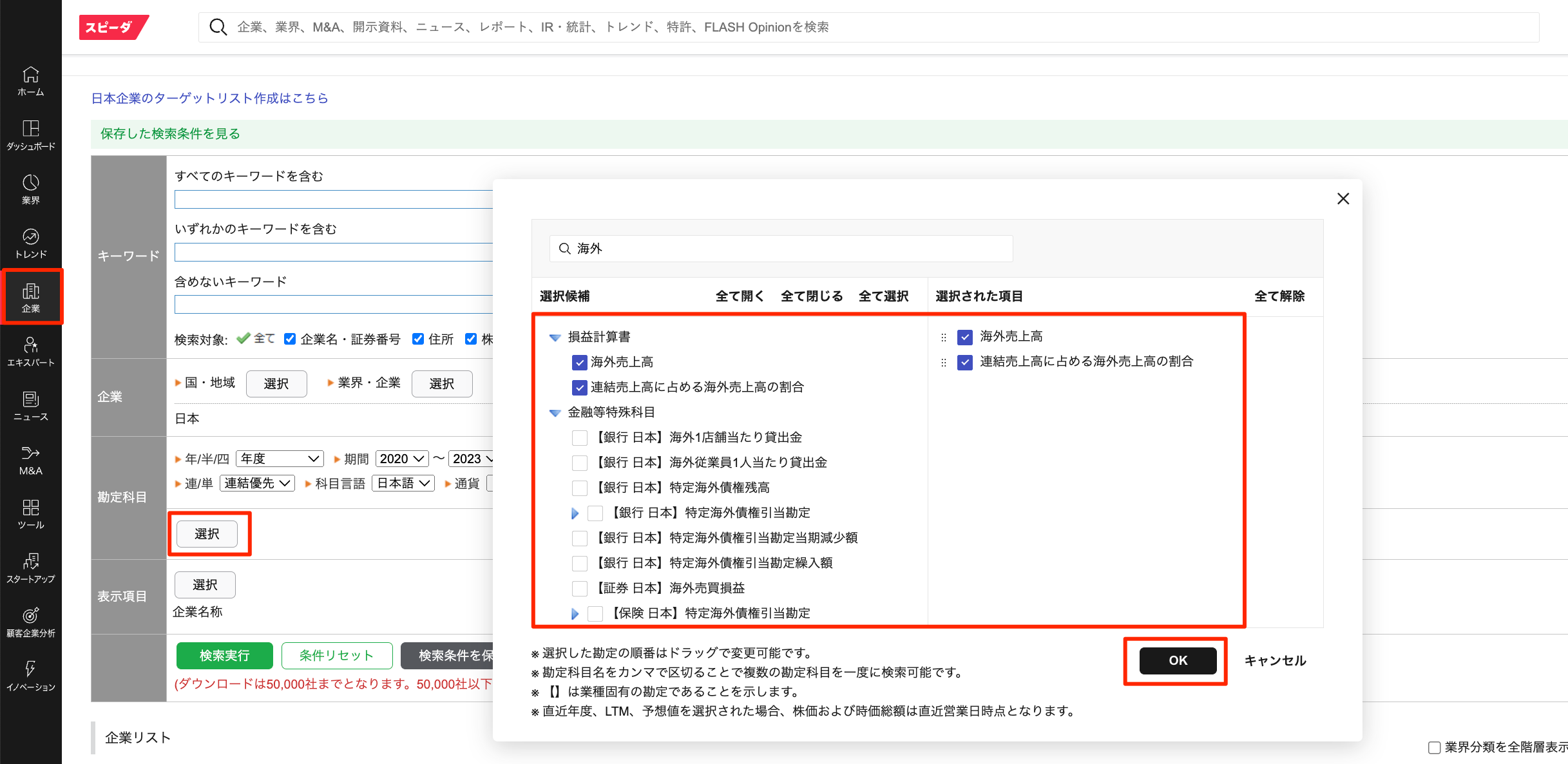Screen dimensions: 1568x764
Task: Go to 業界 (Industry) in sidebar
Action: click(30, 189)
